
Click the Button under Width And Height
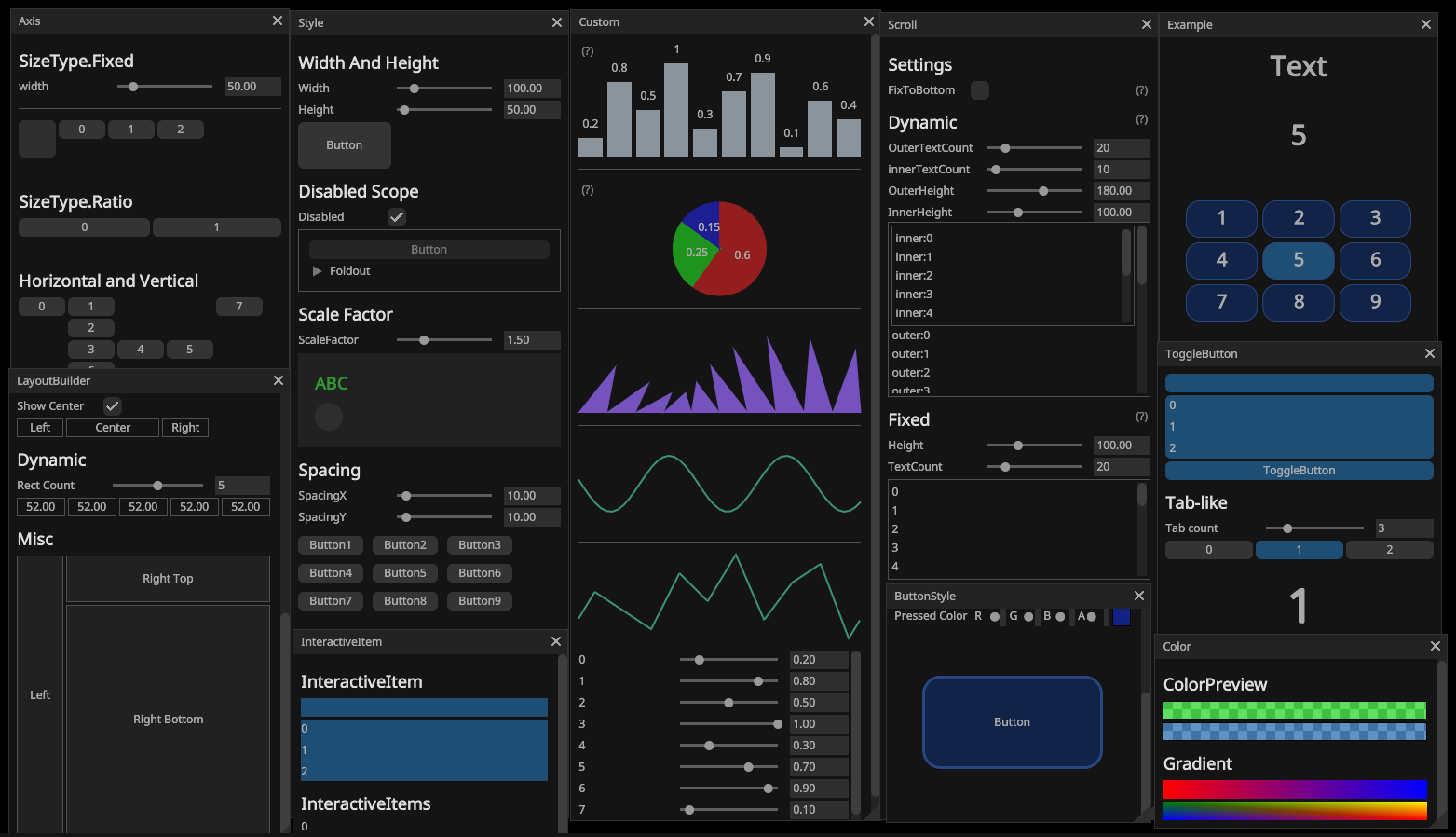345,145
